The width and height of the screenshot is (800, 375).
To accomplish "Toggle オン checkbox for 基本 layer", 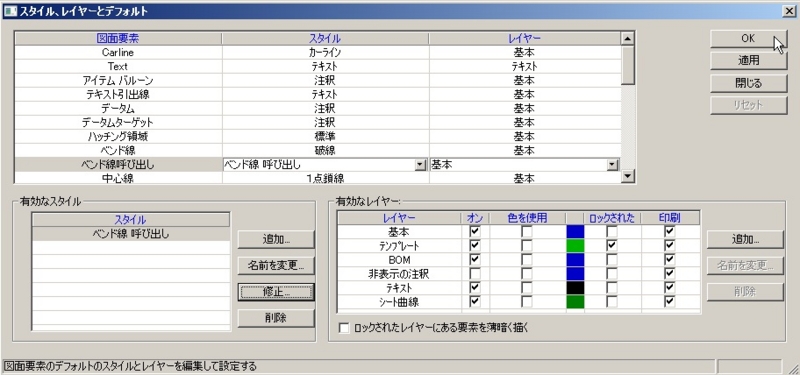I will pos(475,232).
